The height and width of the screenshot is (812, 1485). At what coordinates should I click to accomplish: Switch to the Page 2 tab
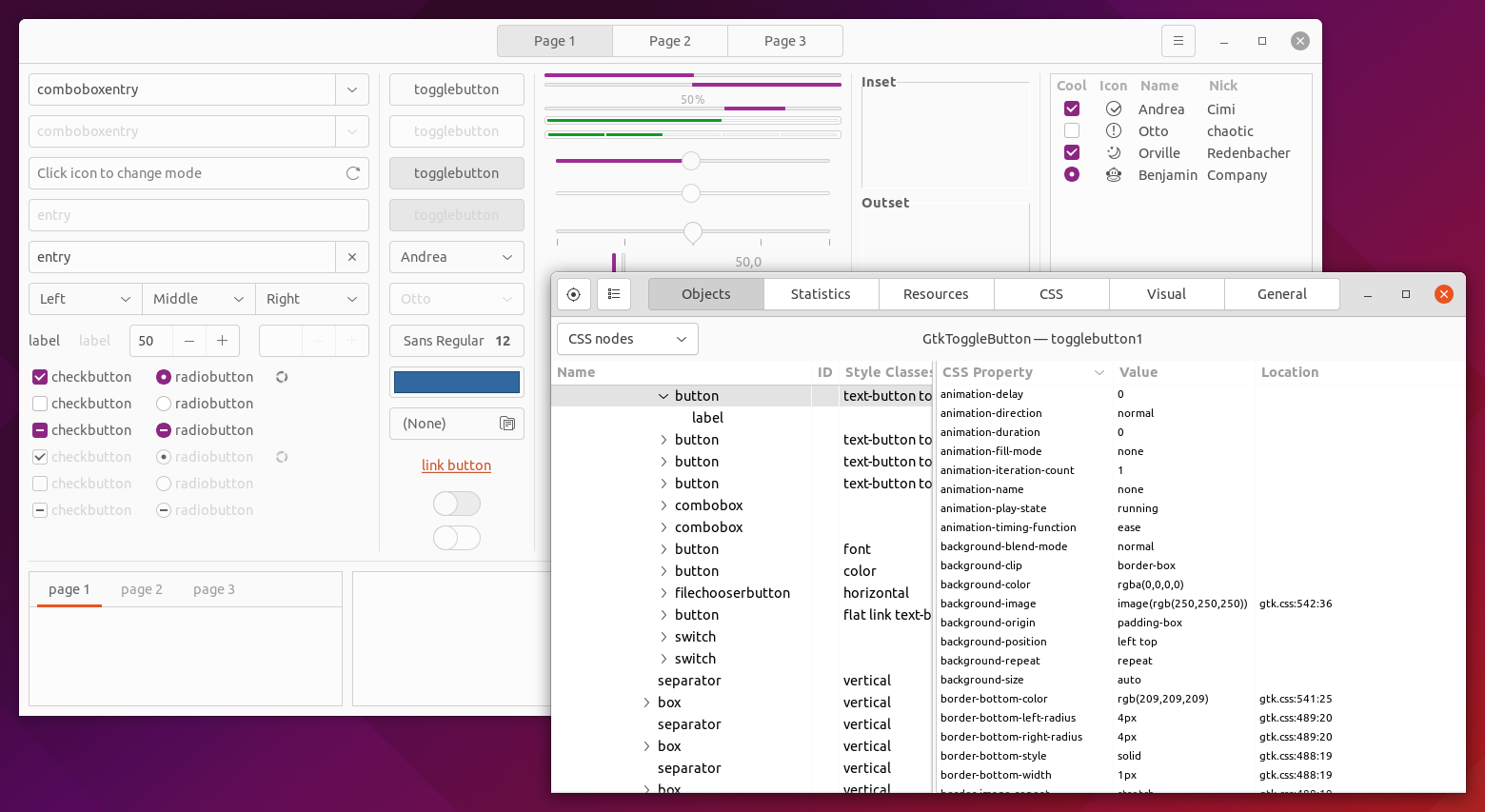click(670, 41)
